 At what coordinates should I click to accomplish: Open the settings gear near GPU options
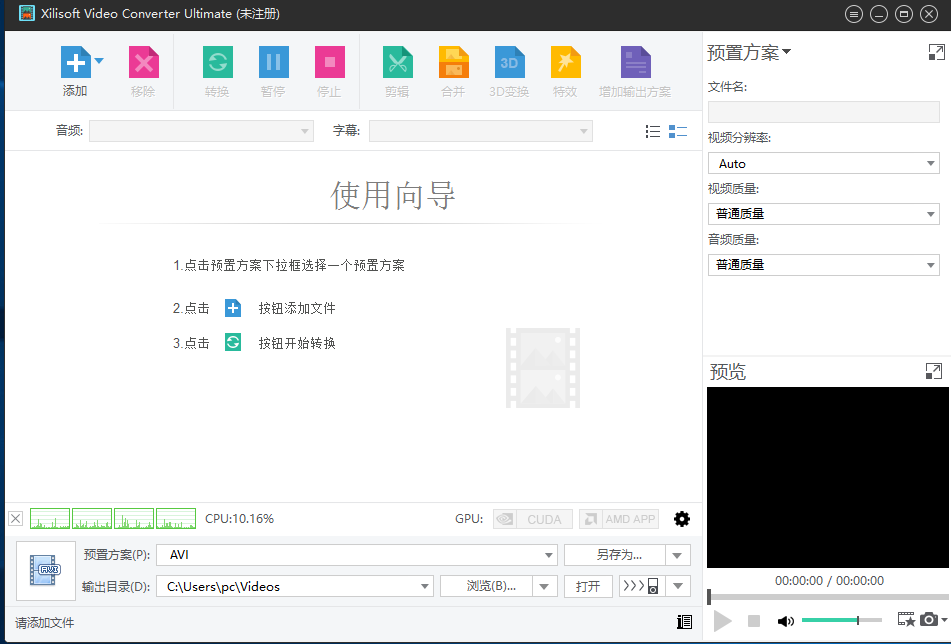(682, 518)
